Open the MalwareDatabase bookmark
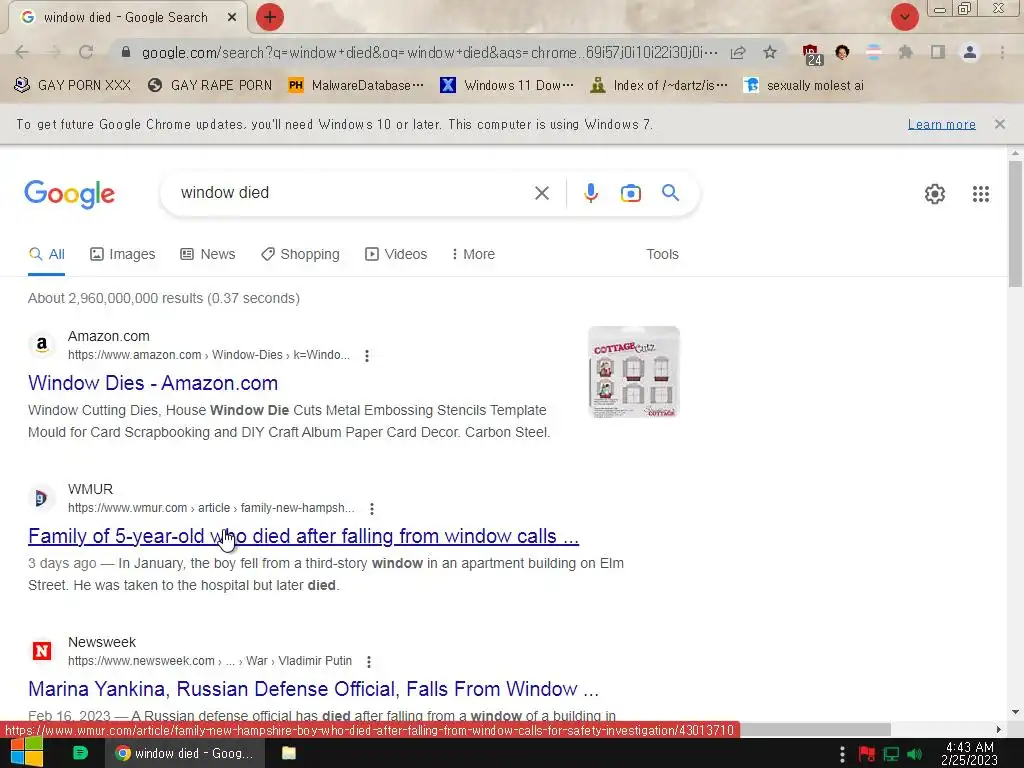Viewport: 1024px width, 768px height. [x=356, y=86]
